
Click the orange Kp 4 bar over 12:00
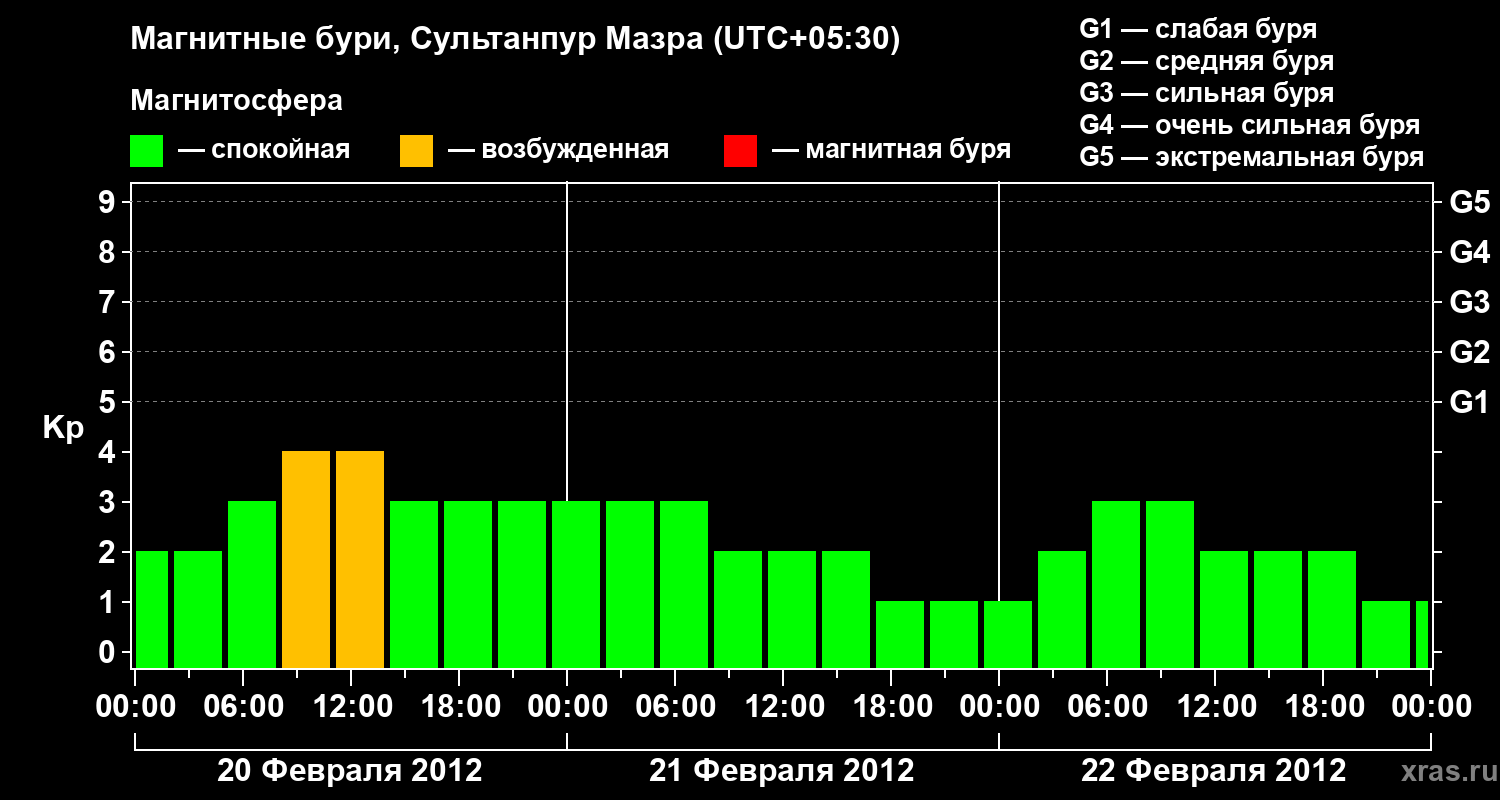pyautogui.click(x=360, y=560)
